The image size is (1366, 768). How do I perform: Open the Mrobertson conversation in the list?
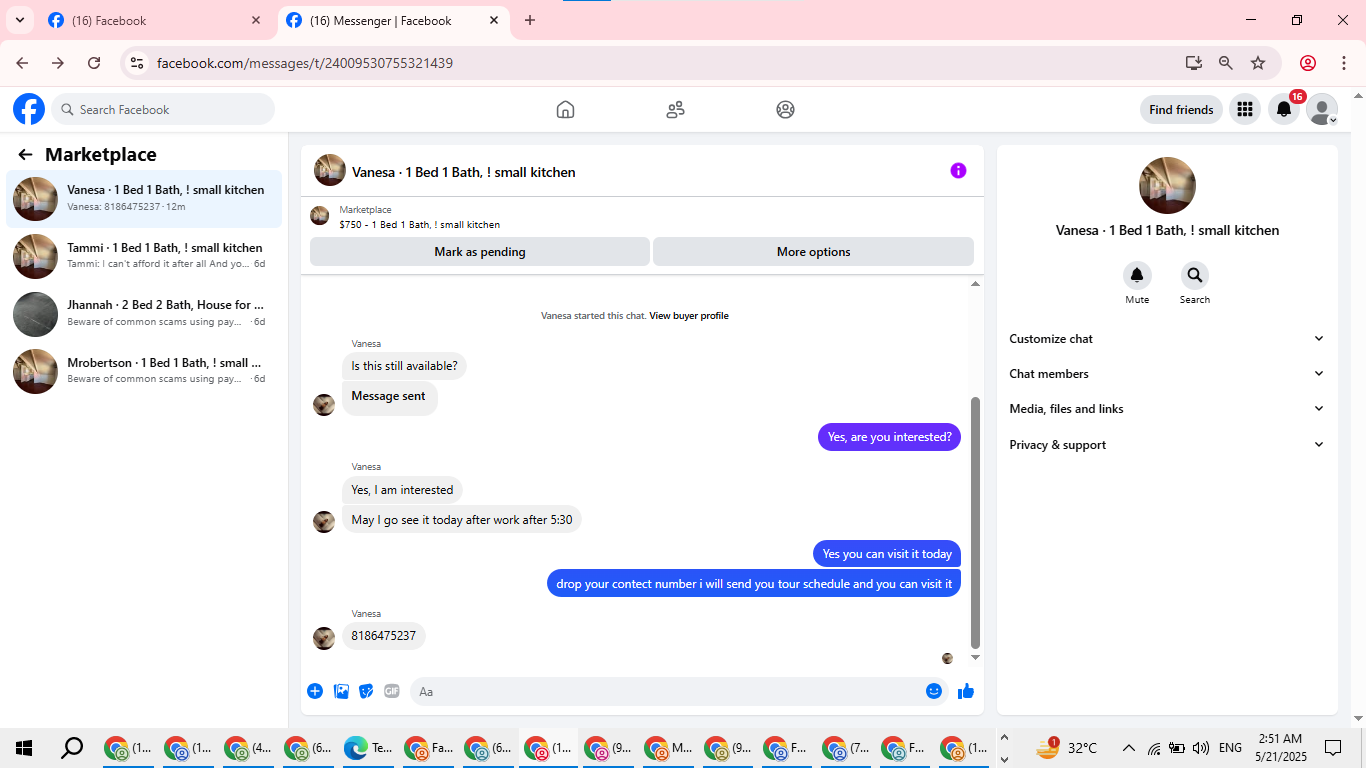144,372
